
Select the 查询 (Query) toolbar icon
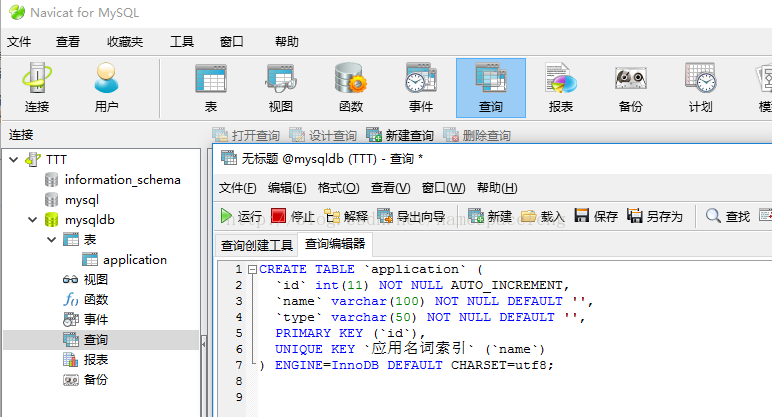click(x=491, y=88)
